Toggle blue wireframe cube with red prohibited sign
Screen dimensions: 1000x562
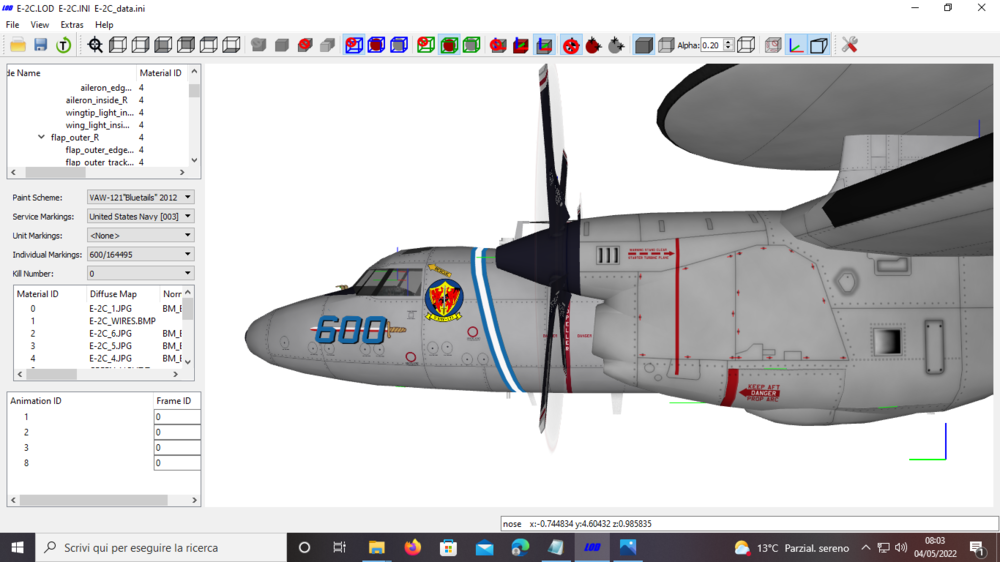coord(354,45)
